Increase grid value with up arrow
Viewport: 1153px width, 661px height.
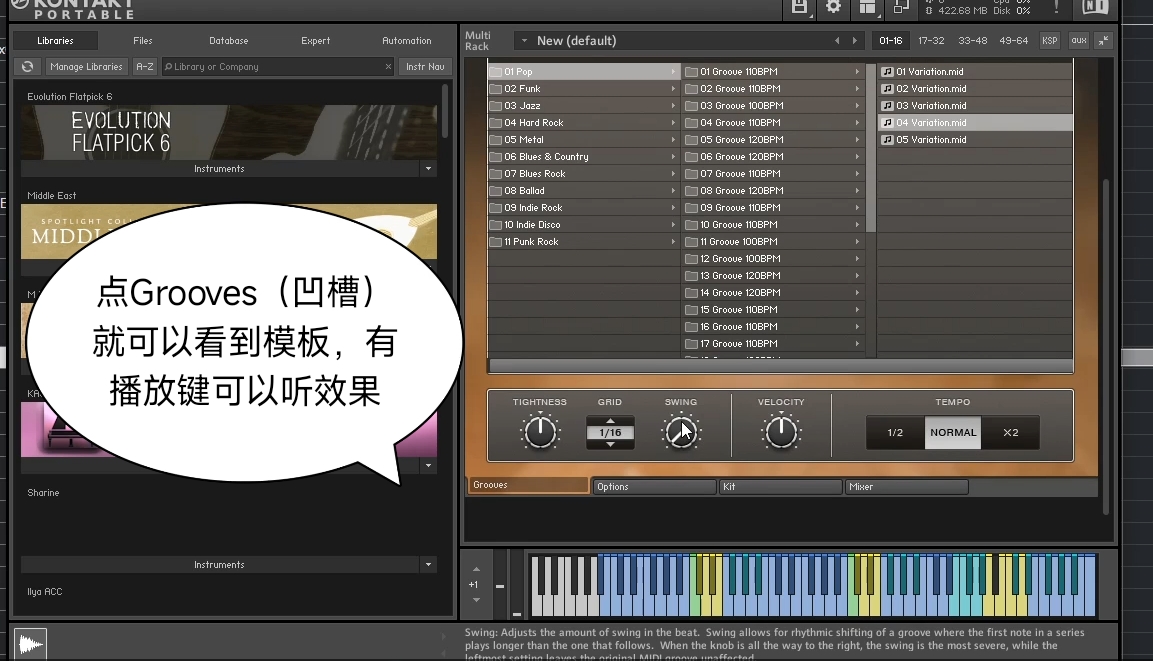610,421
